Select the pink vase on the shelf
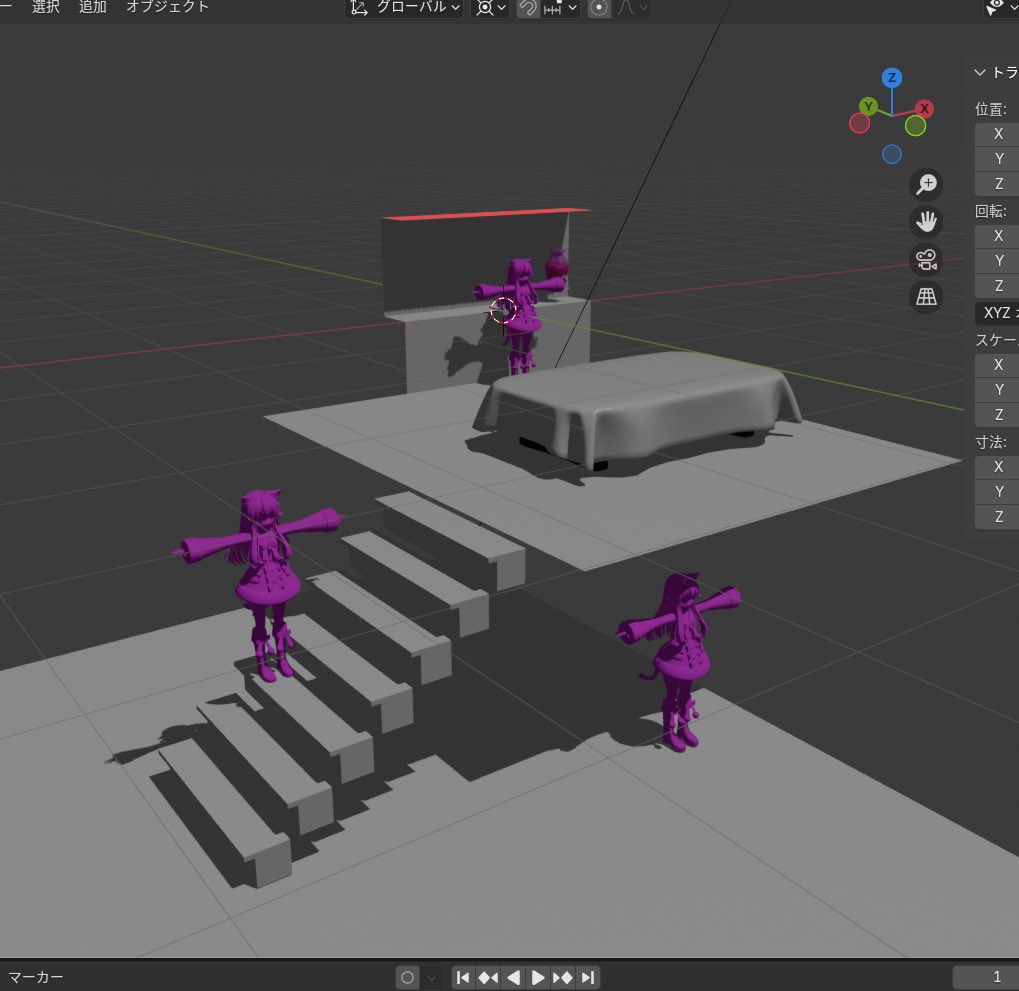The image size is (1019, 991). (557, 264)
